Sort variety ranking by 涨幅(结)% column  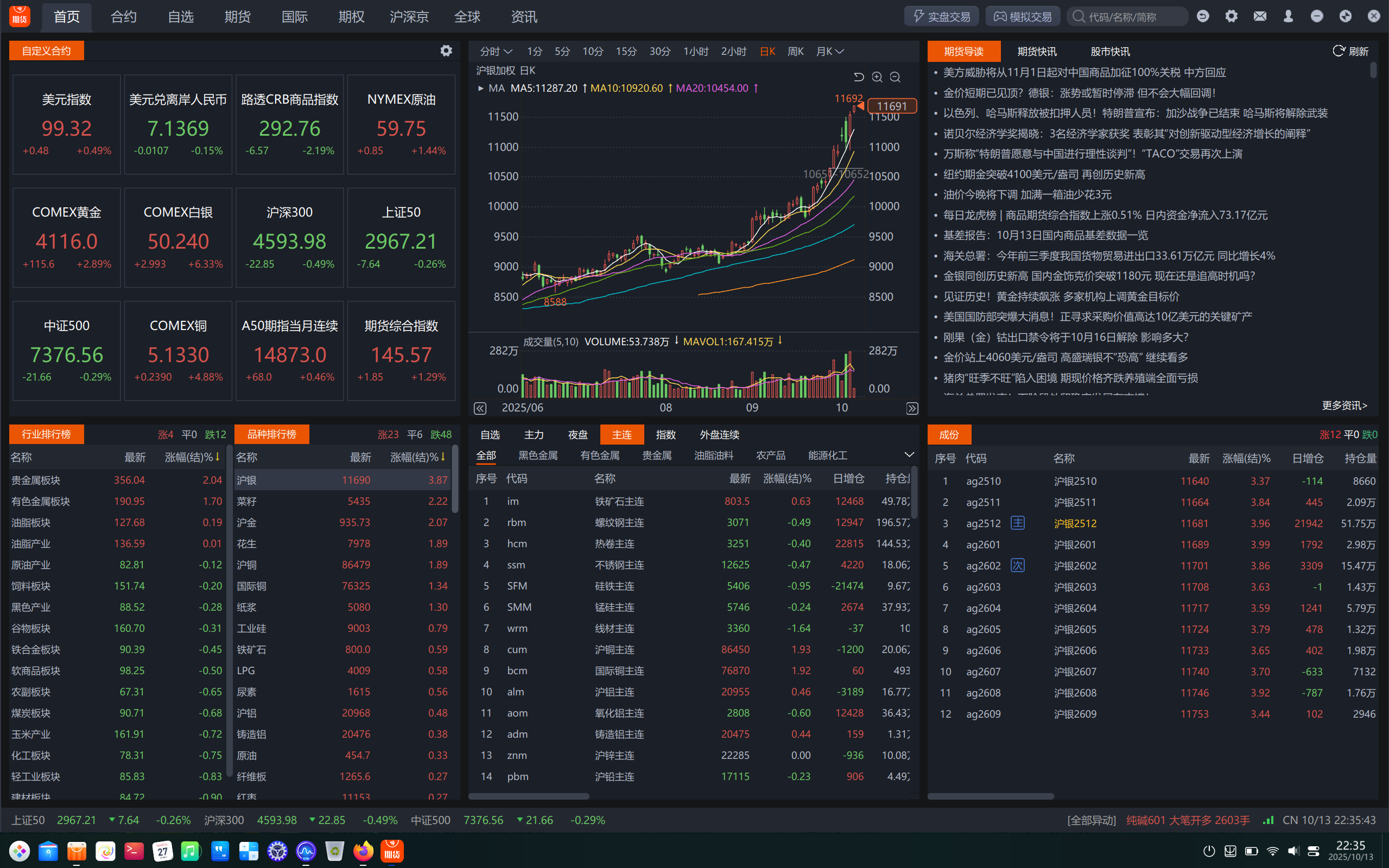tap(418, 457)
